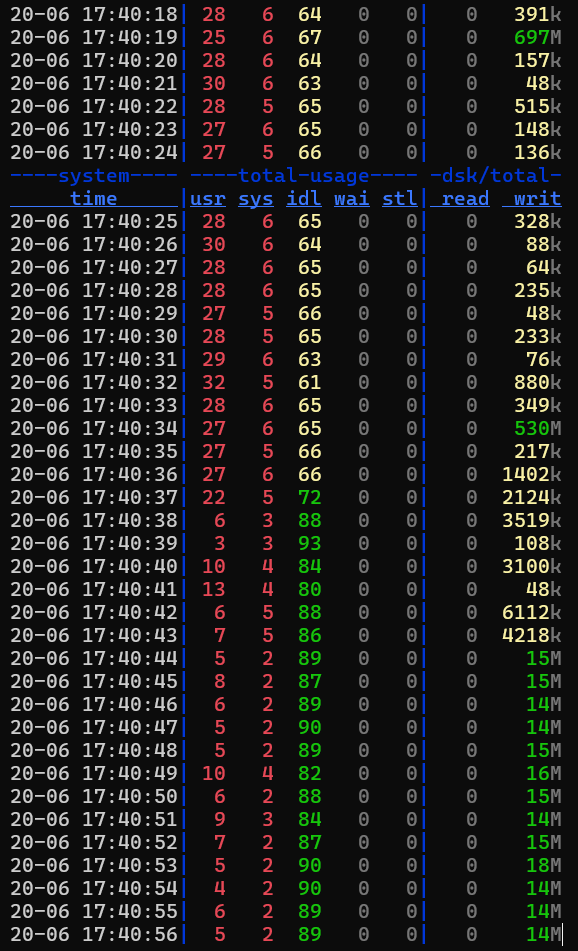The height and width of the screenshot is (951, 578).
Task: Click the 6112k write value
Action: tap(531, 613)
